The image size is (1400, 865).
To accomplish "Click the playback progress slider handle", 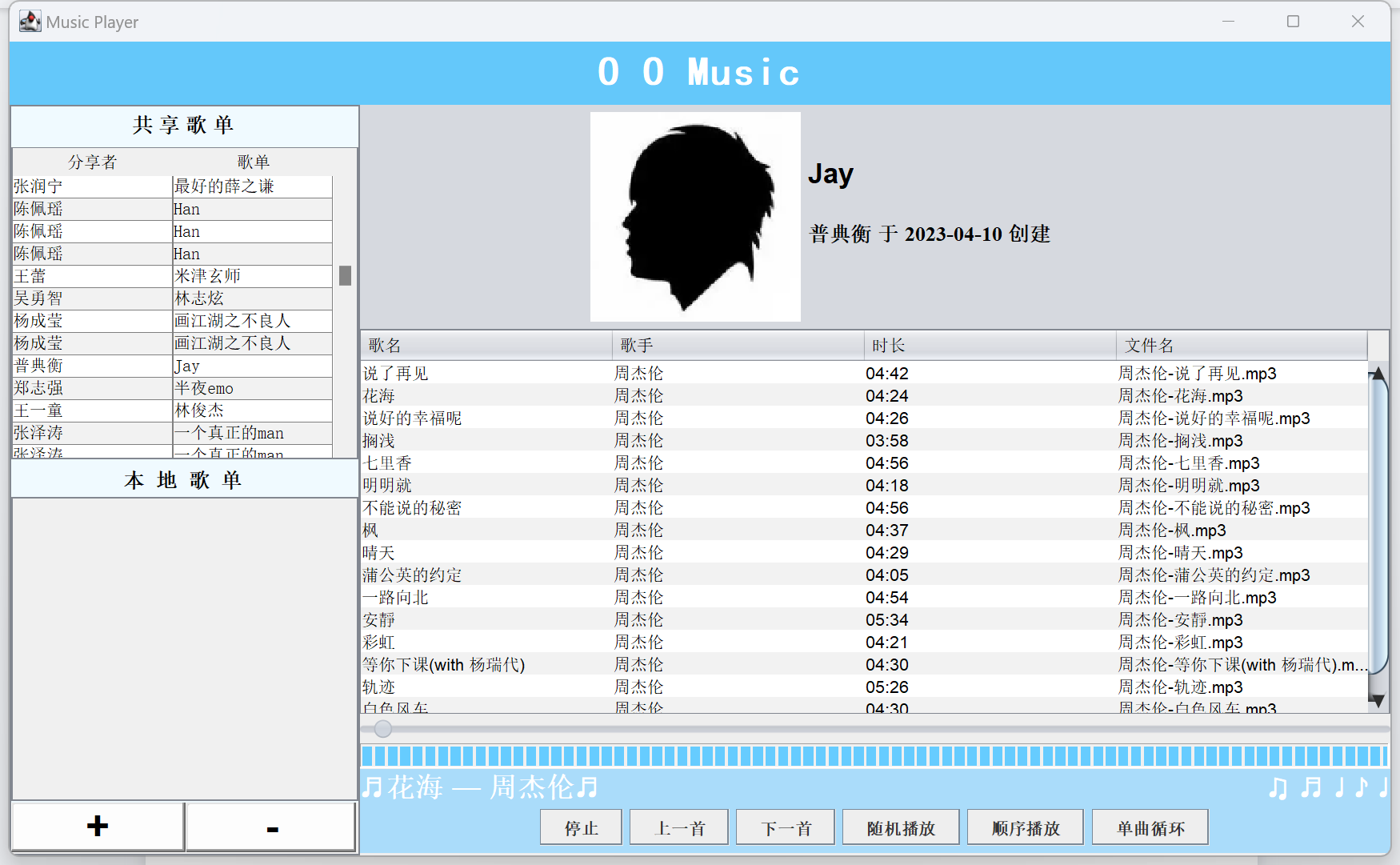I will click(383, 728).
